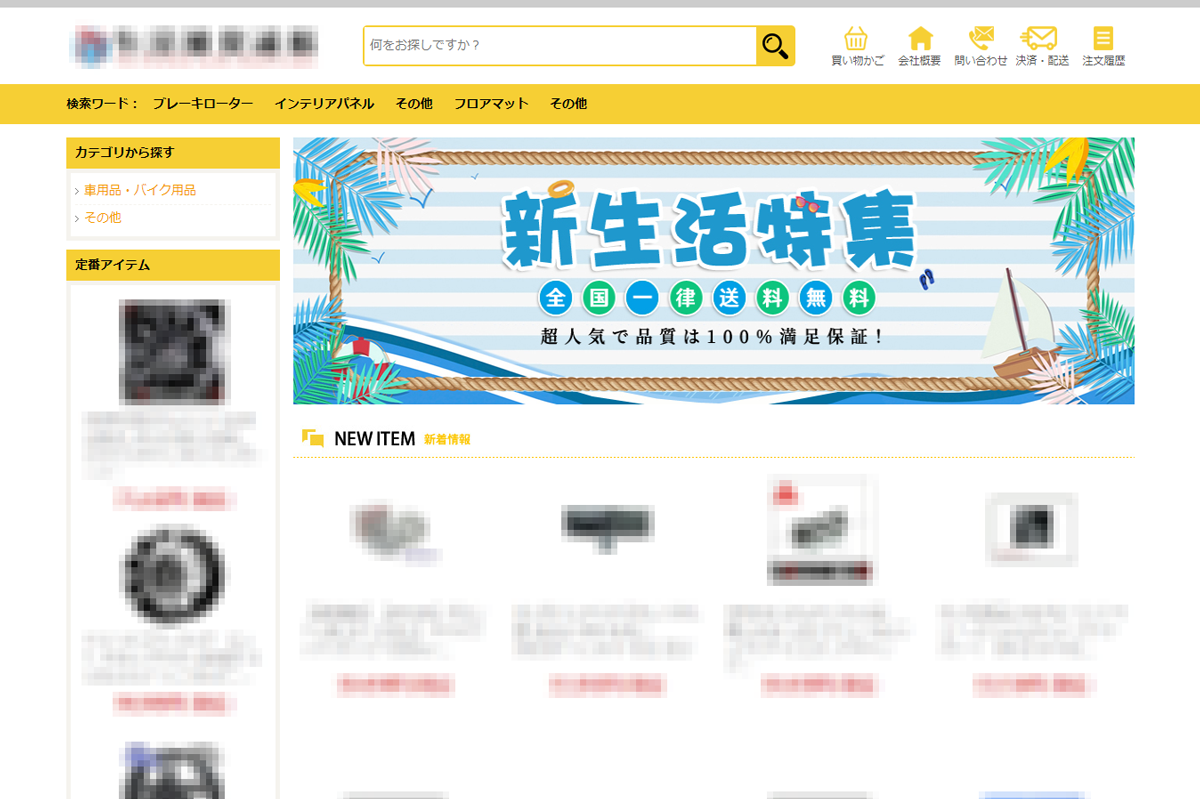Select search keyword ブレーキローター
The height and width of the screenshot is (799, 1200).
pos(203,103)
